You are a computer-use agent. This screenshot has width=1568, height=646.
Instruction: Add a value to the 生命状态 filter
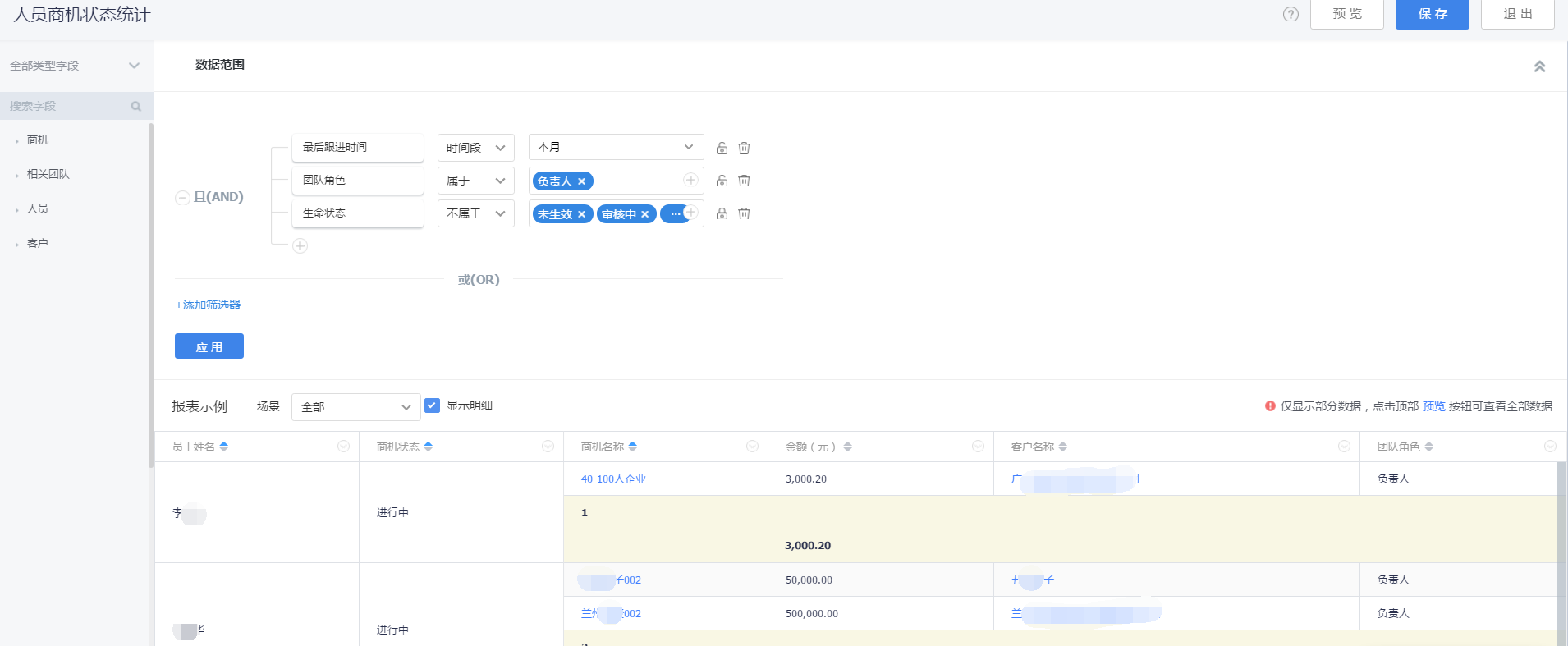click(x=690, y=213)
